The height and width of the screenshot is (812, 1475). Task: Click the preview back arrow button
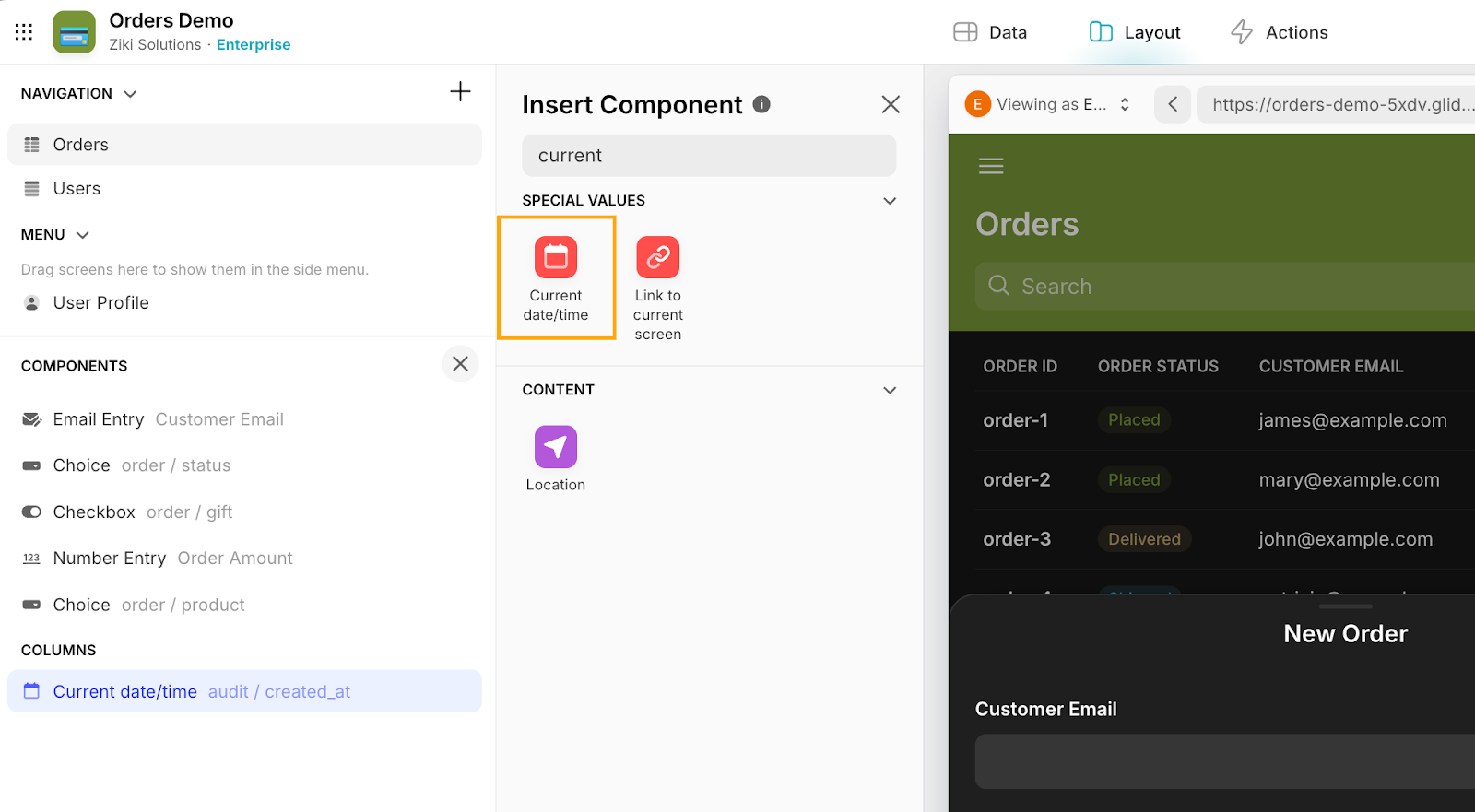(x=1173, y=104)
